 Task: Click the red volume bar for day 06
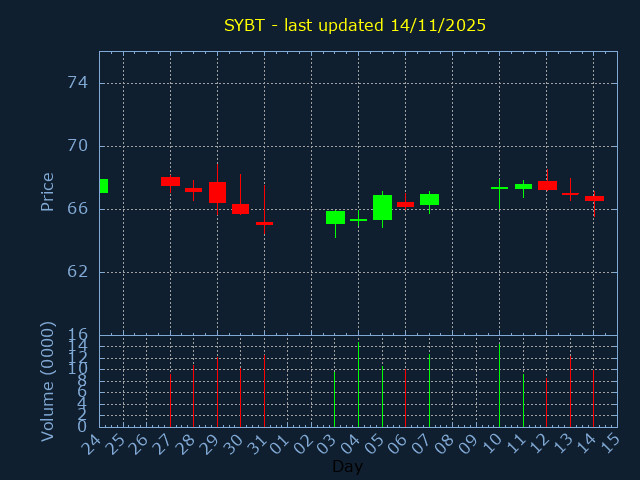pos(405,398)
